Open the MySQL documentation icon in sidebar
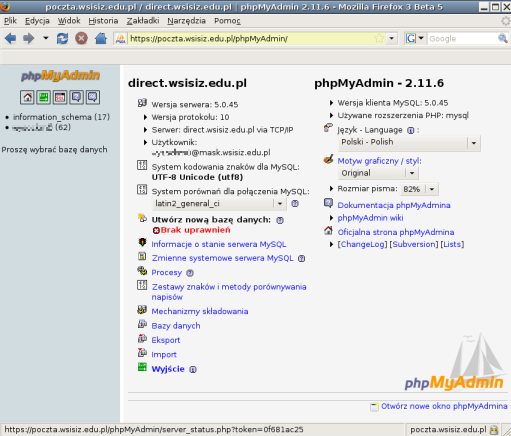This screenshot has width=511, height=436. click(x=93, y=97)
